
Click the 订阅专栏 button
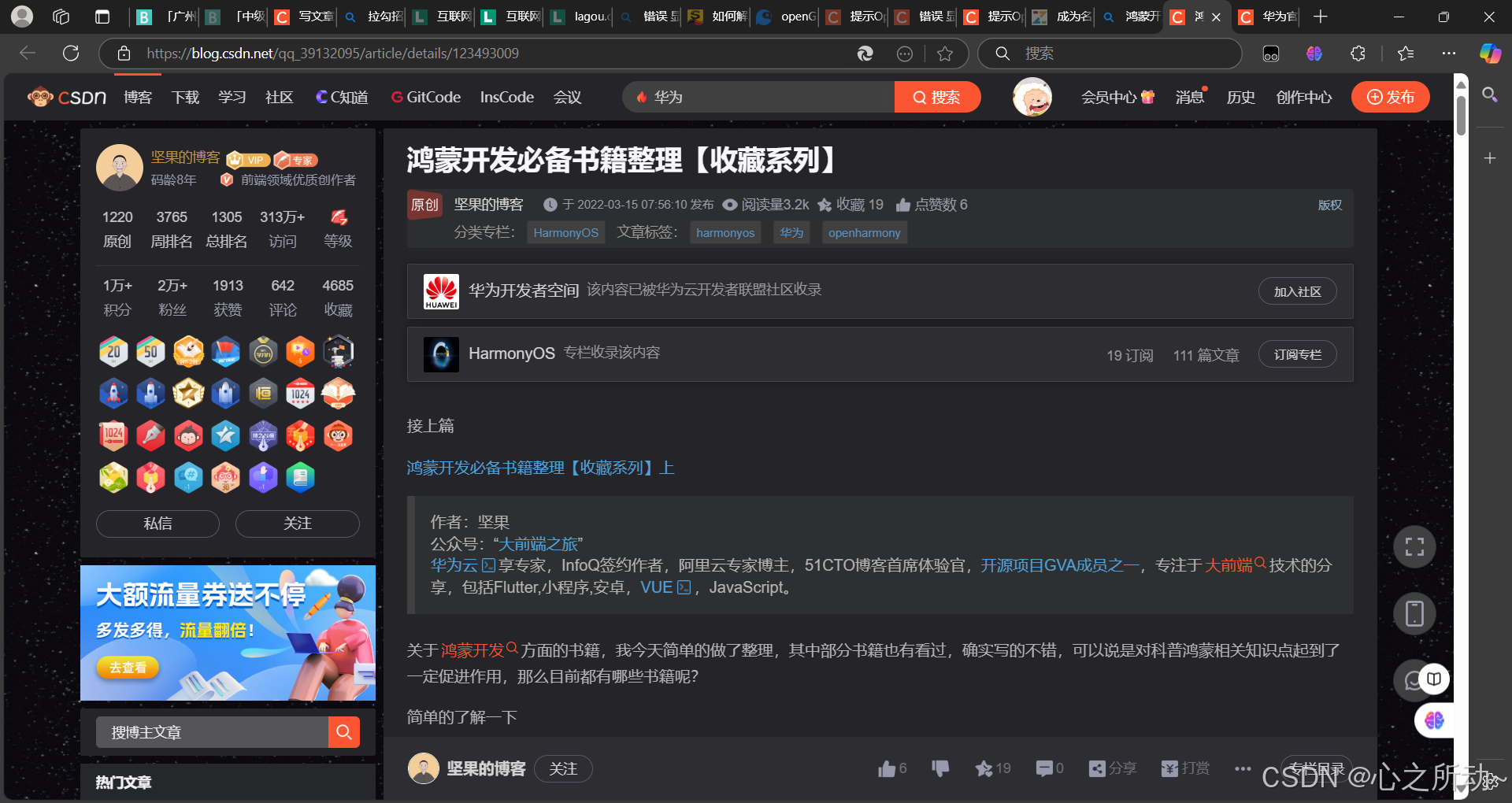(1297, 354)
